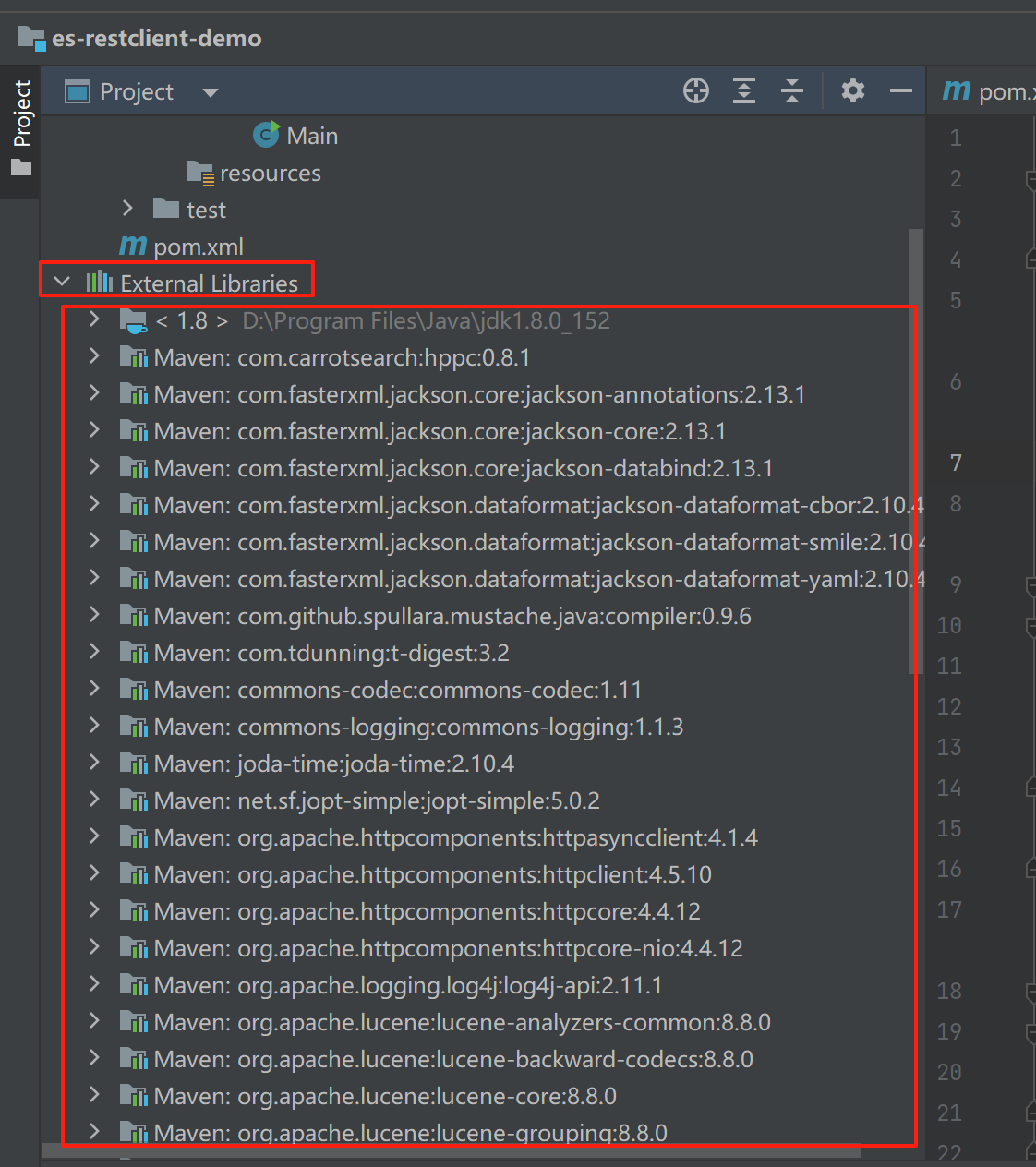Screen dimensions: 1036x1167
Task: Expand commons-codec:1.11 library
Action: 94,689
